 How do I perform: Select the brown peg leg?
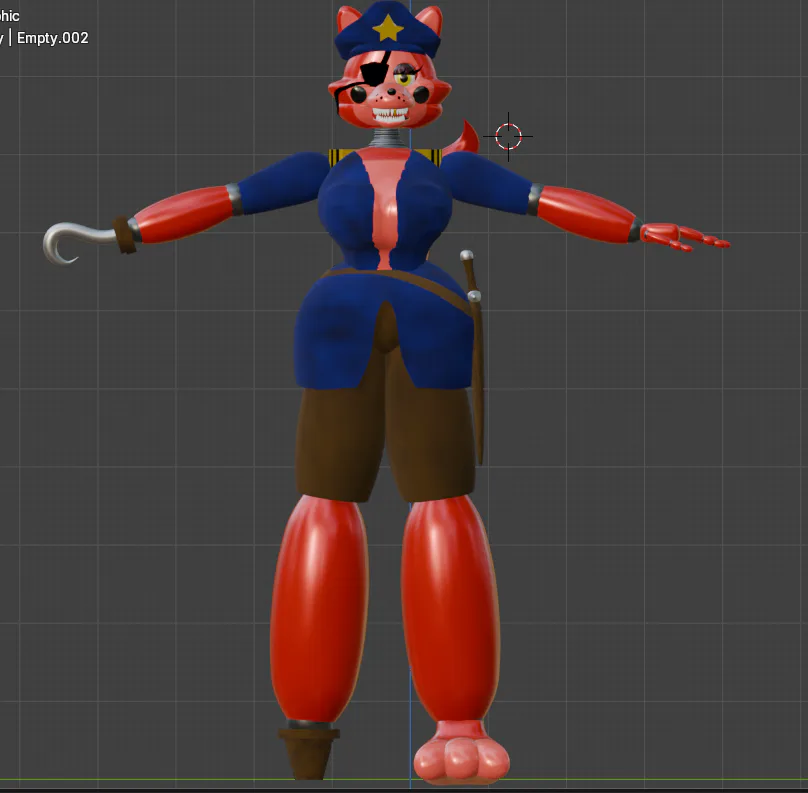pyautogui.click(x=309, y=753)
